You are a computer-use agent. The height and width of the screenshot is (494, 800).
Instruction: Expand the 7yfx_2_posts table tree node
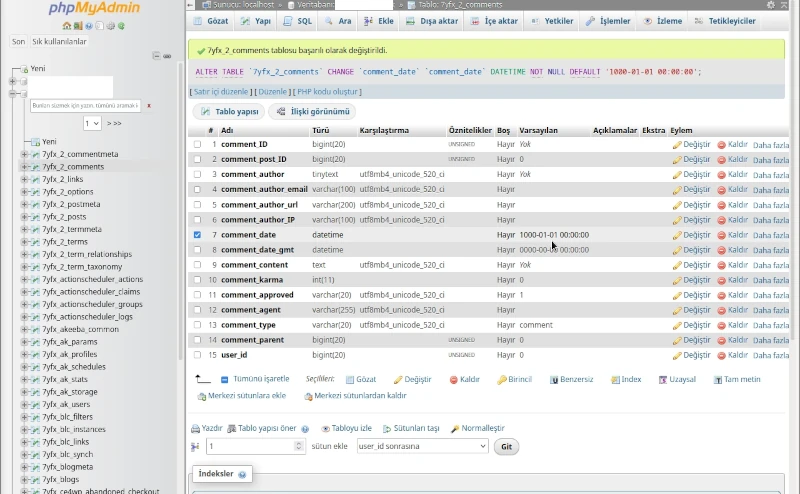[24, 217]
